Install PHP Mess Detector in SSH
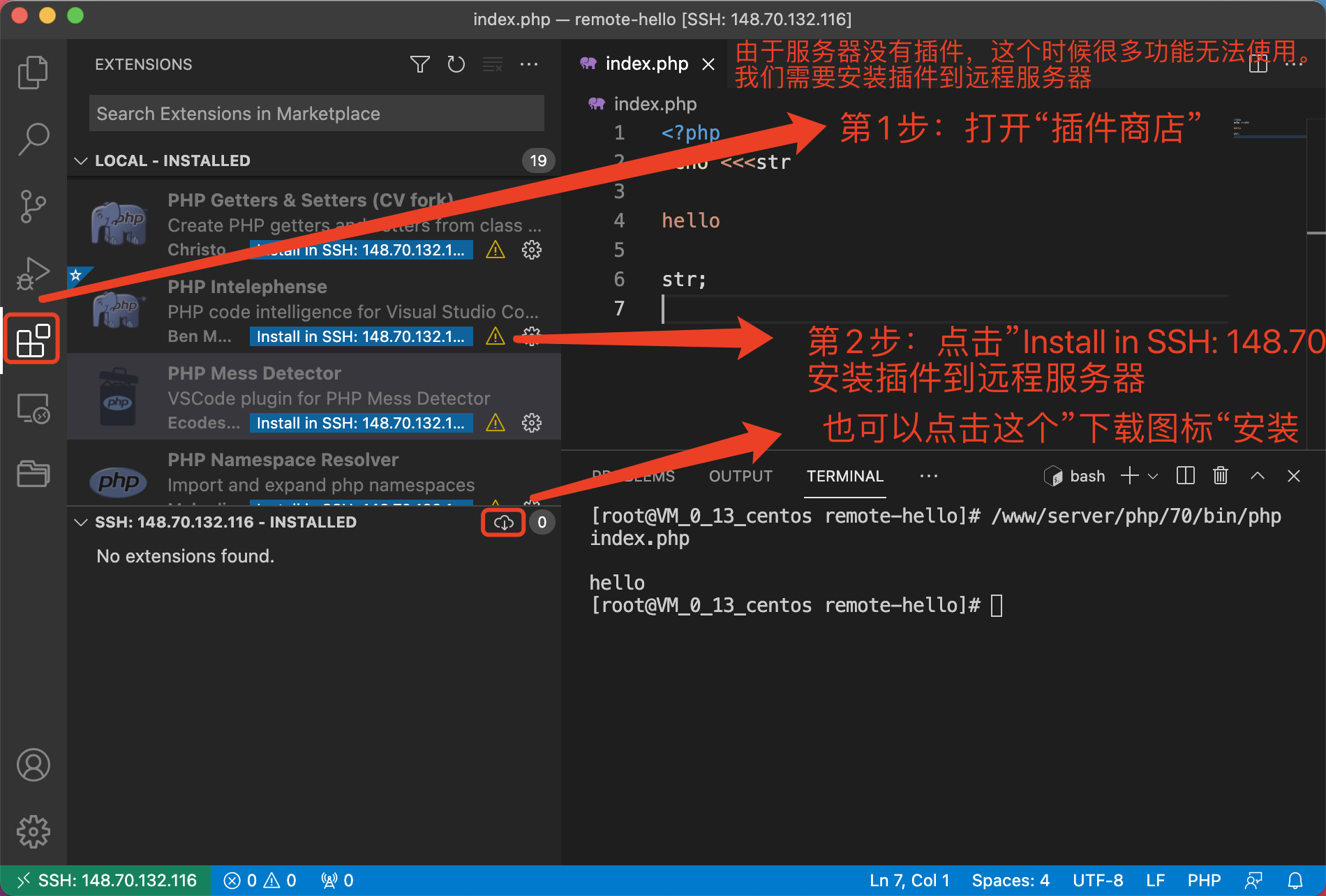 (x=361, y=423)
